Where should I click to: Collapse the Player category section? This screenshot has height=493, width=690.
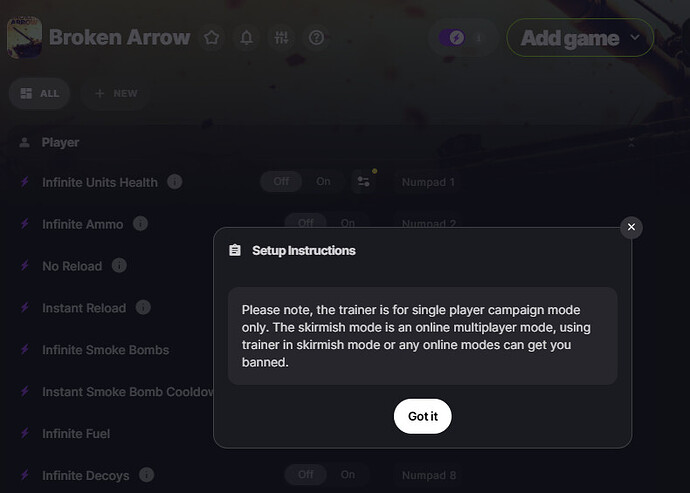(630, 143)
